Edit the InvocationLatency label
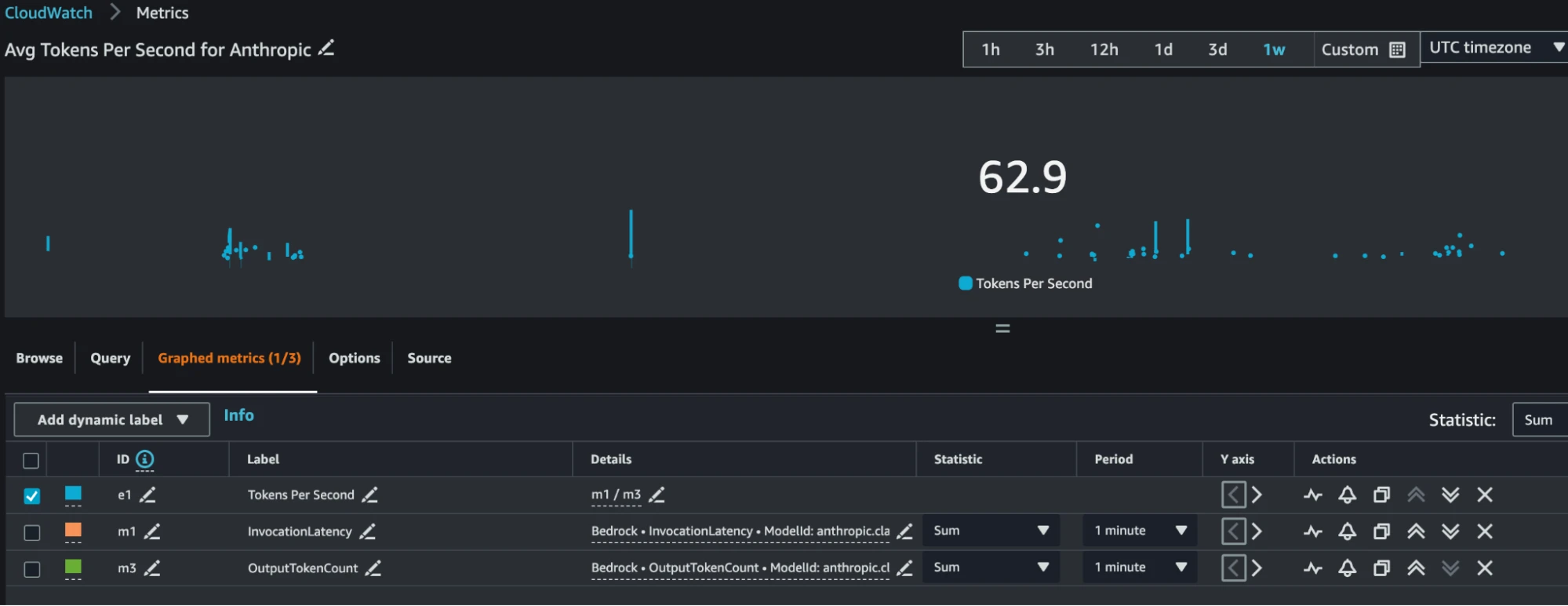Image resolution: width=1568 pixels, height=606 pixels. pos(367,531)
